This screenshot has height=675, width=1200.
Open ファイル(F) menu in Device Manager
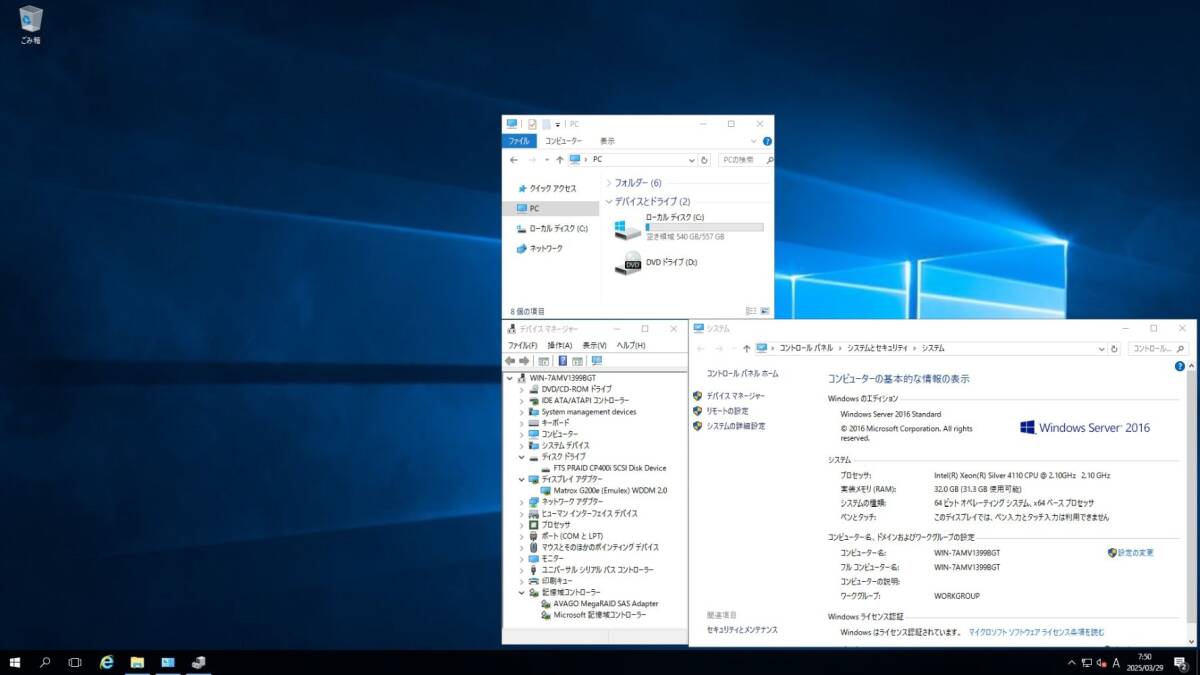click(522, 345)
